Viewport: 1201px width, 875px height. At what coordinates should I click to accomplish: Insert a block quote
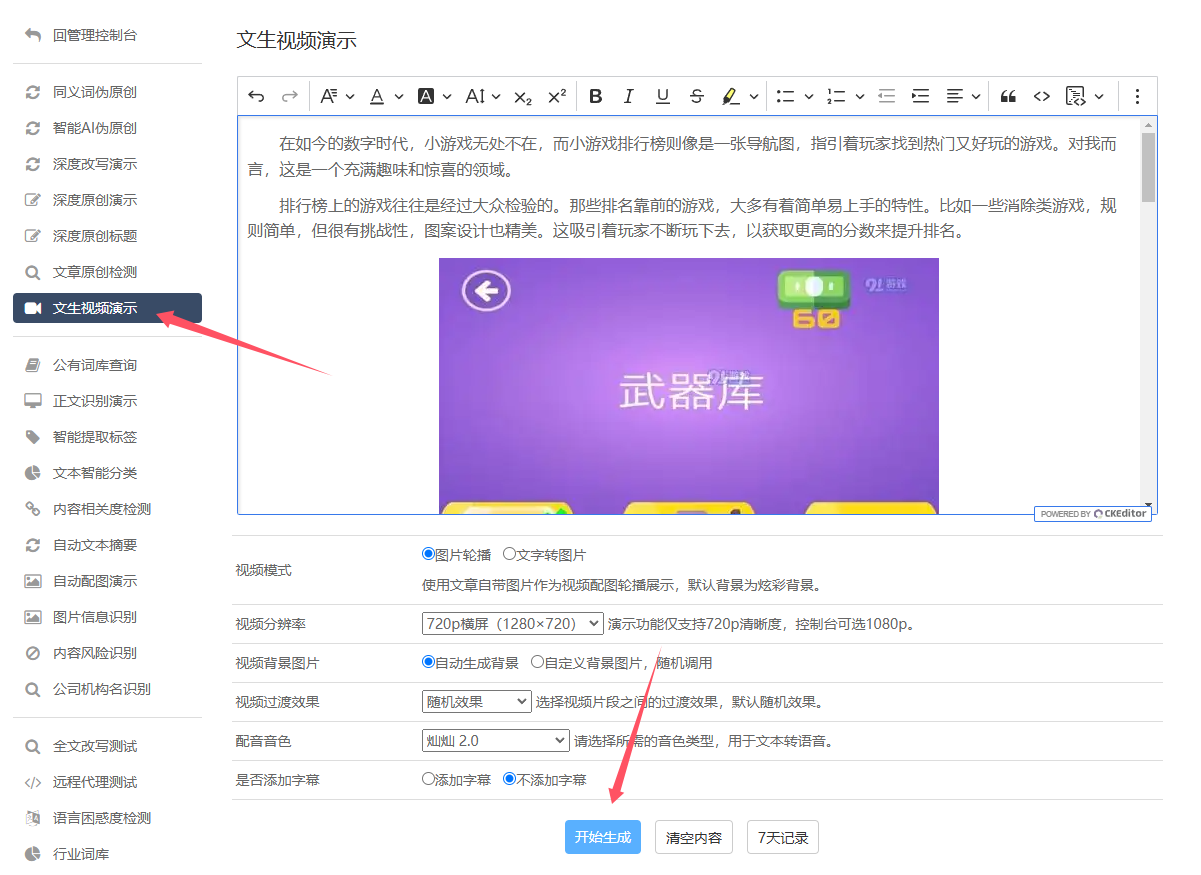pyautogui.click(x=1008, y=96)
